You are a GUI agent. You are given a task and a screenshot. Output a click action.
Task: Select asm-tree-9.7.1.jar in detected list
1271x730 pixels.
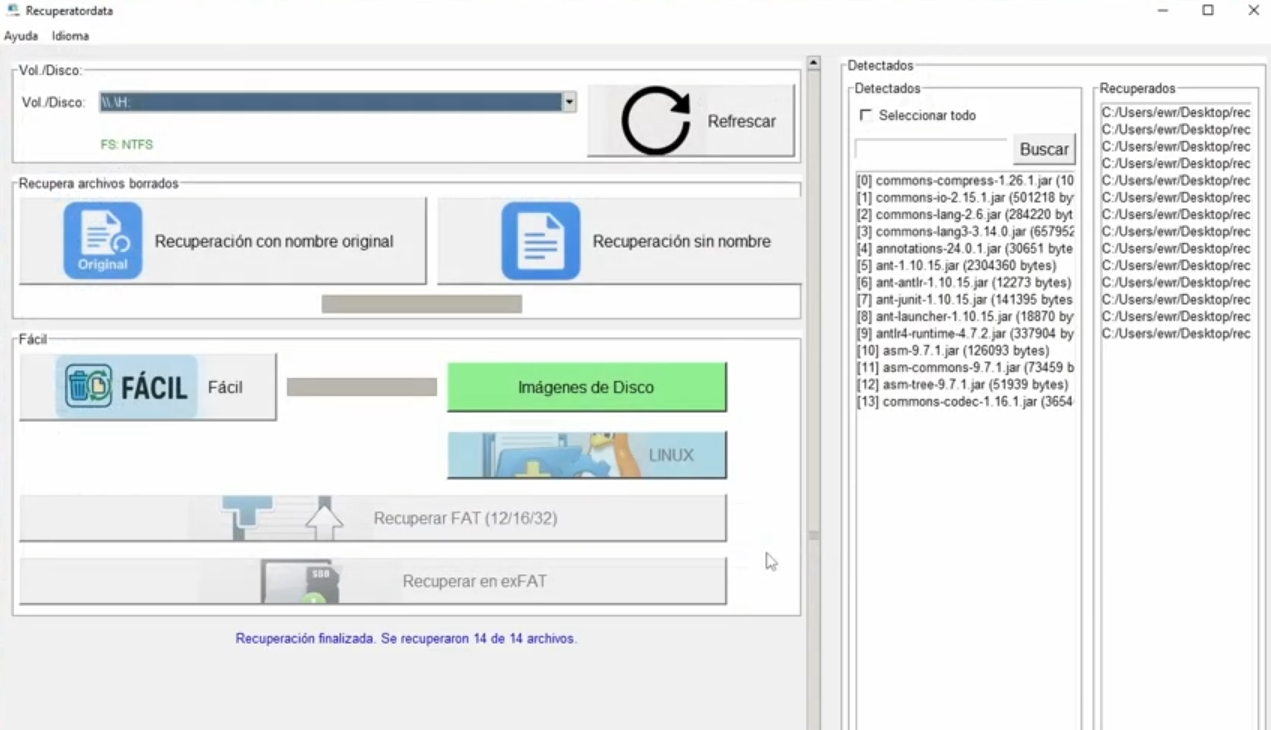tap(964, 384)
